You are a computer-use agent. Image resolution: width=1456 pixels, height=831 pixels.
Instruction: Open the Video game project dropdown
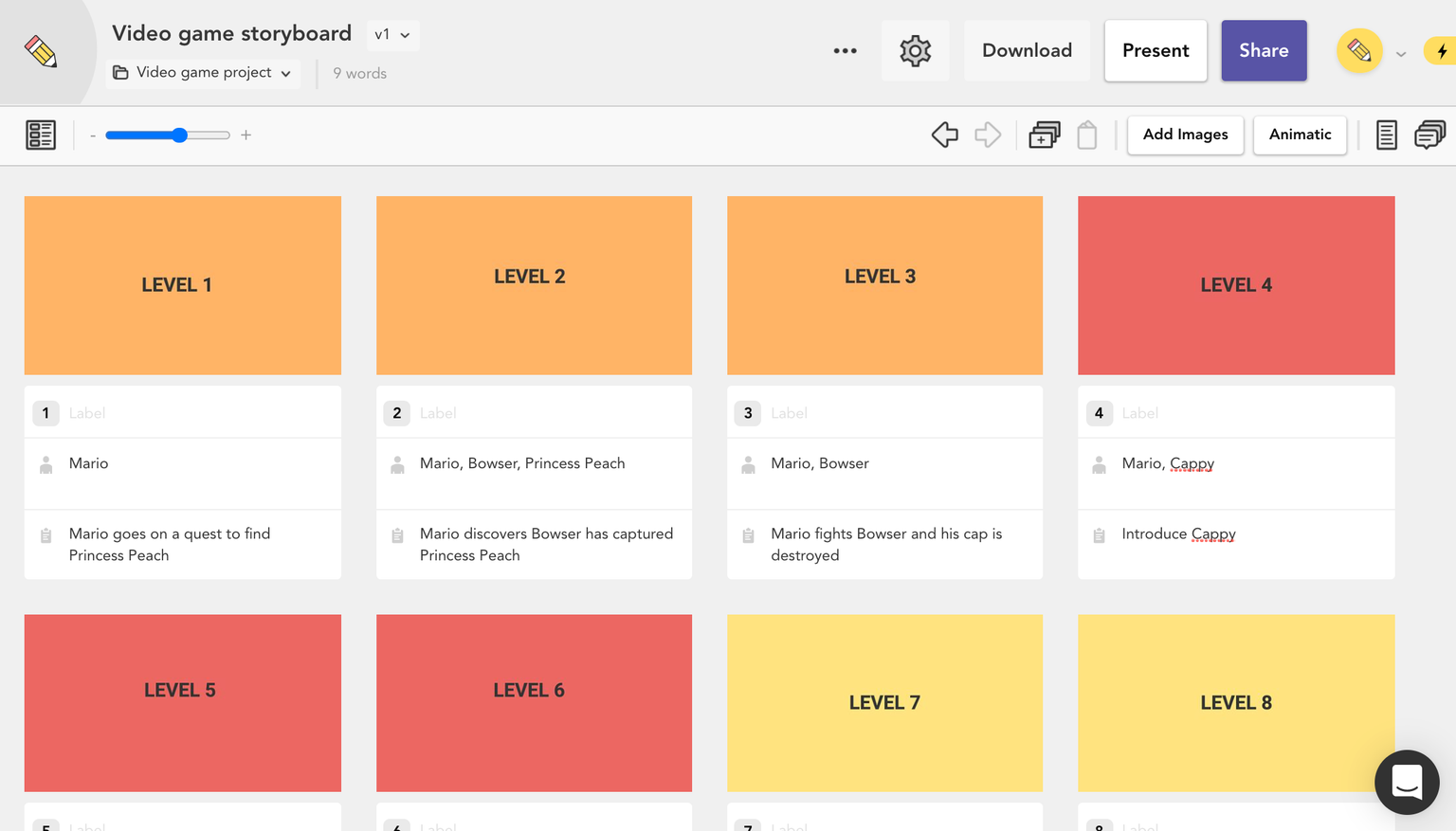pyautogui.click(x=203, y=73)
